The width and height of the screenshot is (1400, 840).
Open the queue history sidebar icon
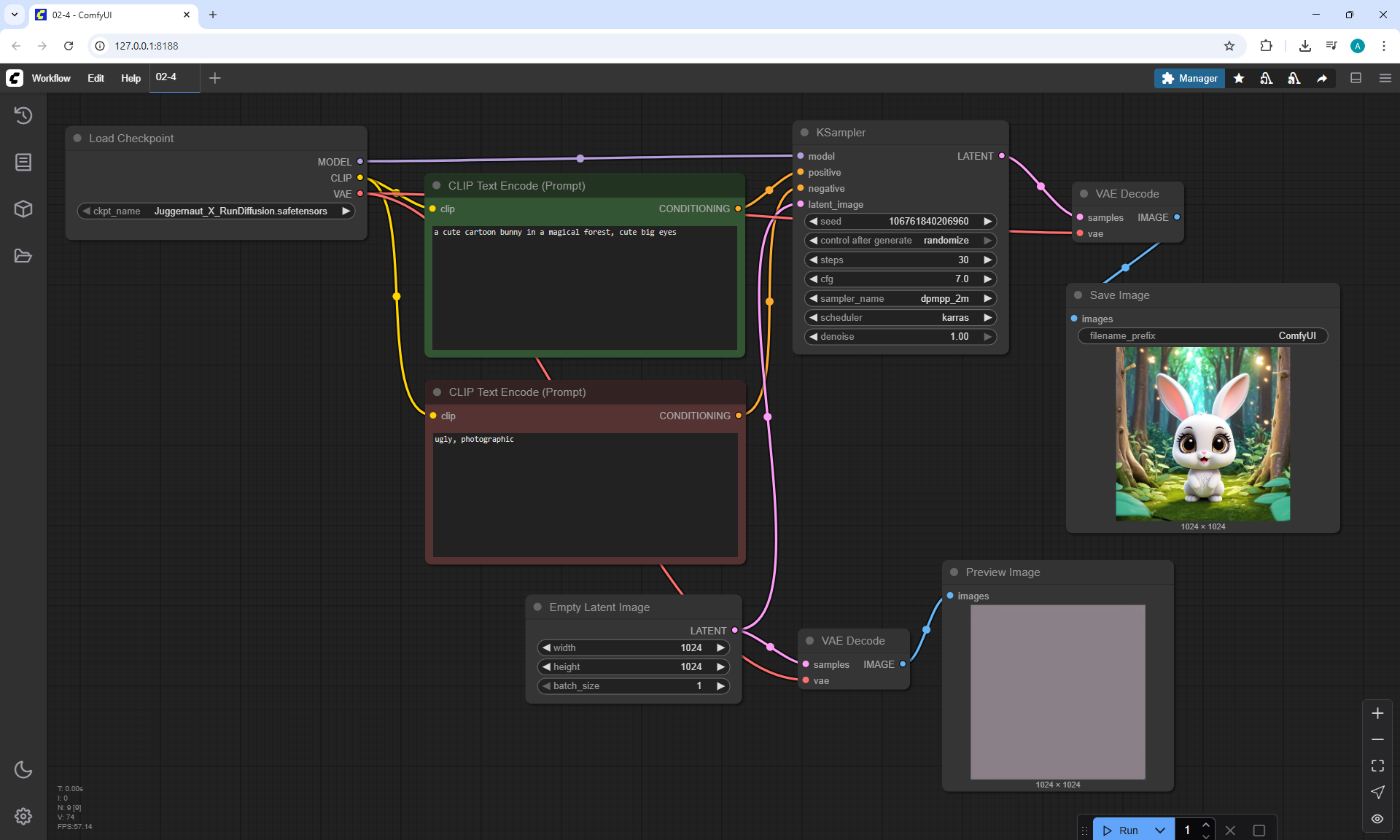click(23, 115)
